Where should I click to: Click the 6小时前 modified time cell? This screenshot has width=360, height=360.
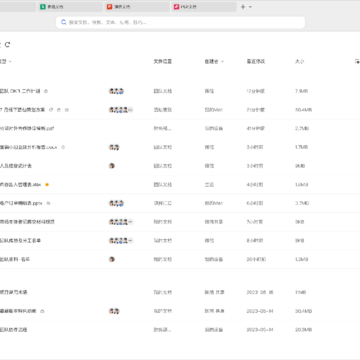coord(255,203)
